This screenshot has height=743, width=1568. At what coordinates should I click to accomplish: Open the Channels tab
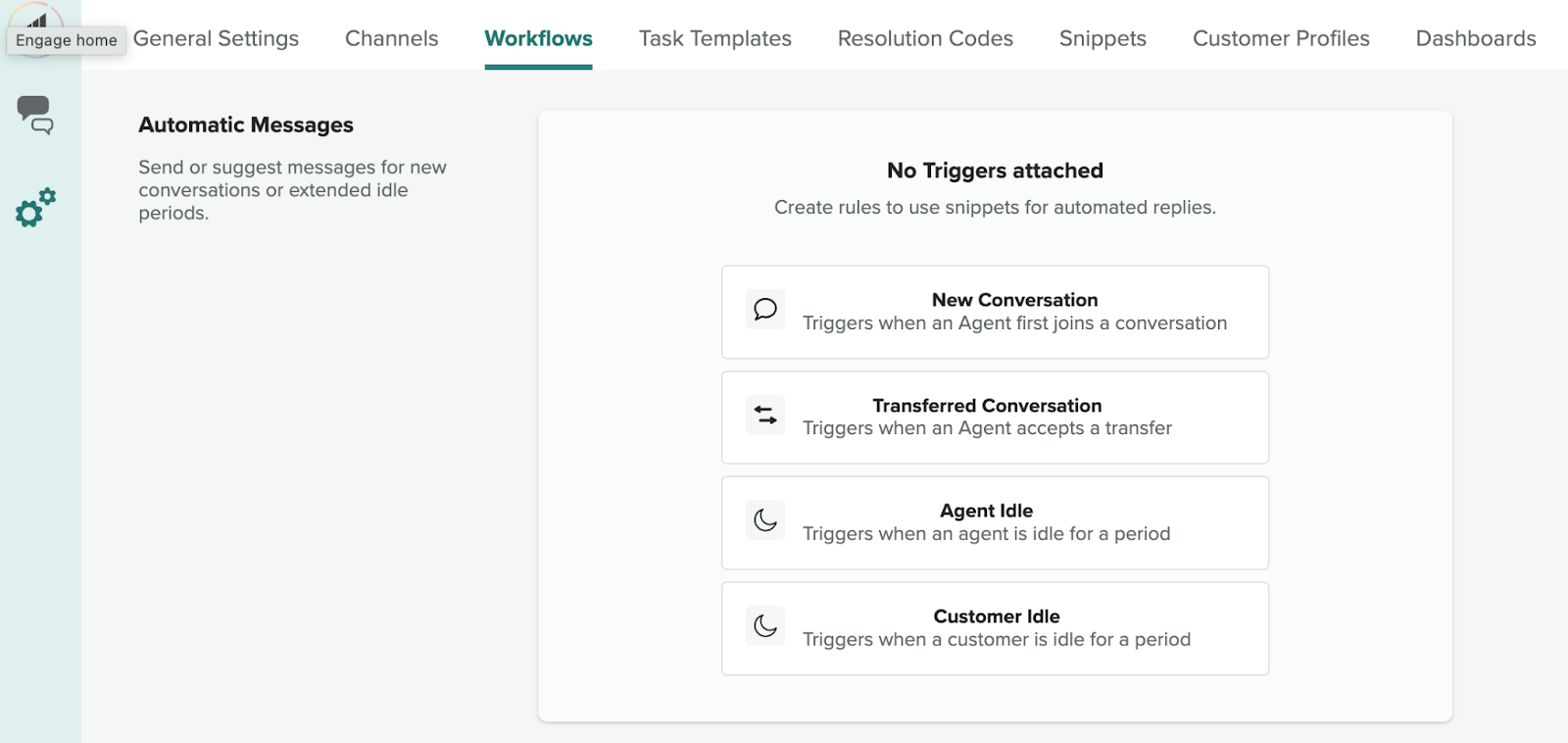391,38
